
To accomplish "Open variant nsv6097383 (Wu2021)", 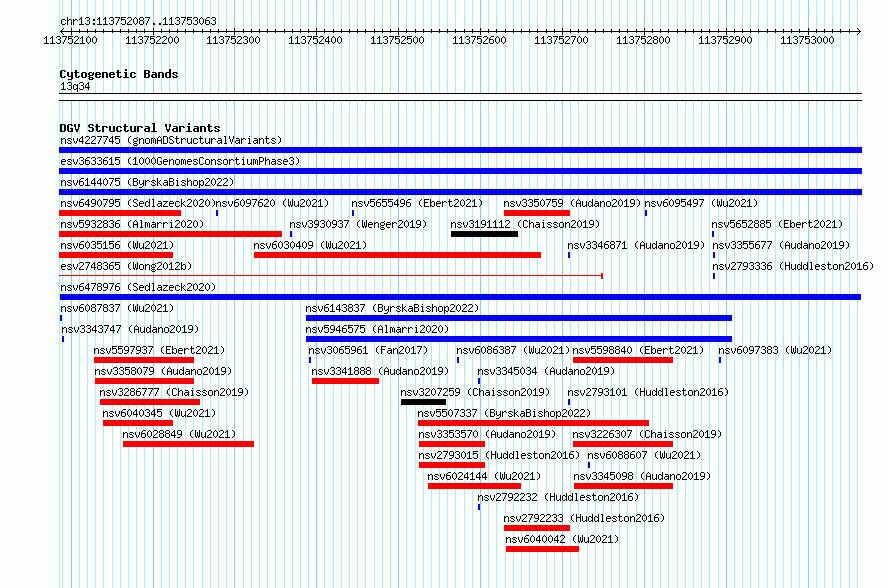I will pyautogui.click(x=775, y=350).
